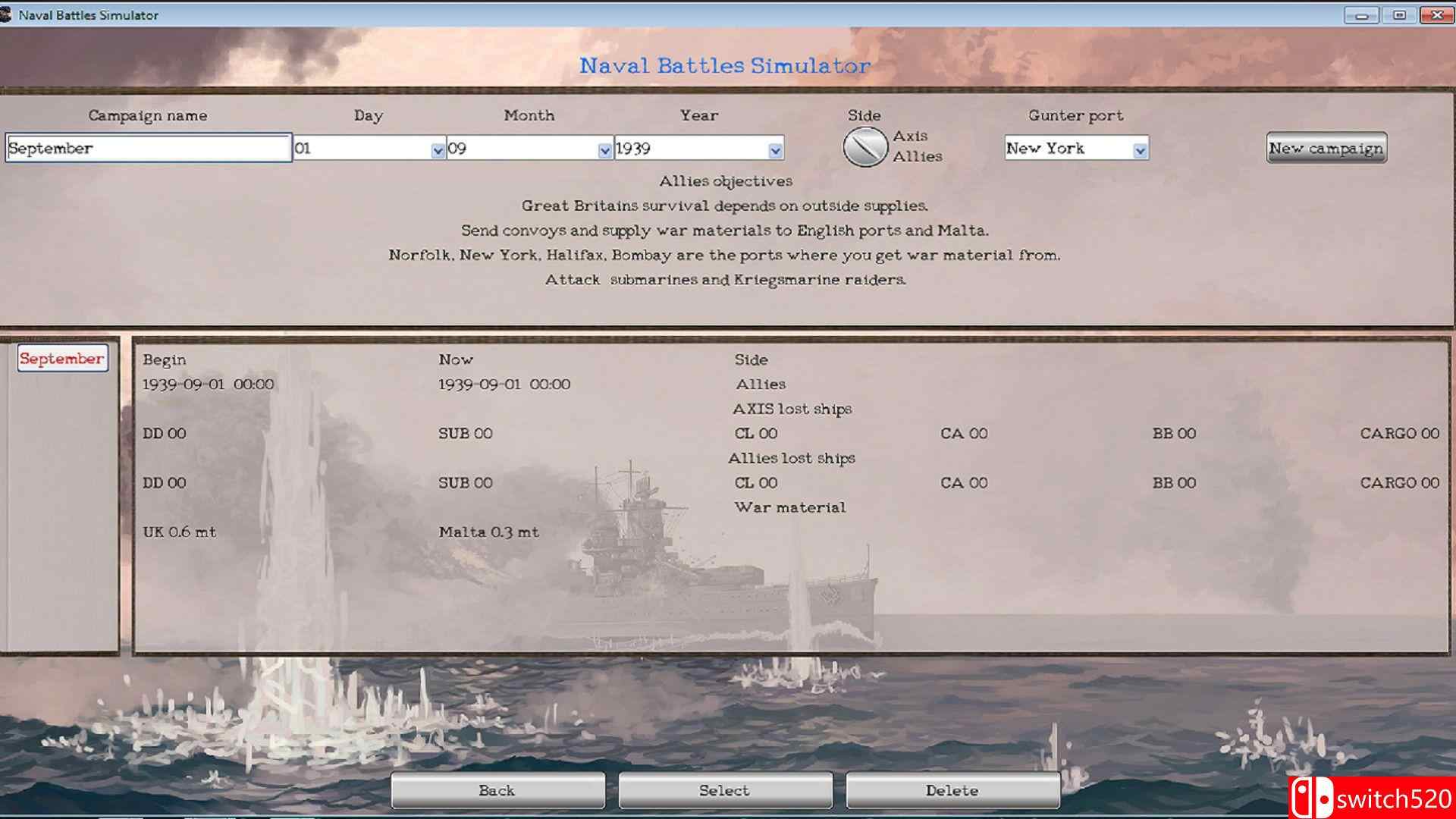The image size is (1456, 819).
Task: Expand the Month dropdown arrow
Action: click(x=604, y=150)
